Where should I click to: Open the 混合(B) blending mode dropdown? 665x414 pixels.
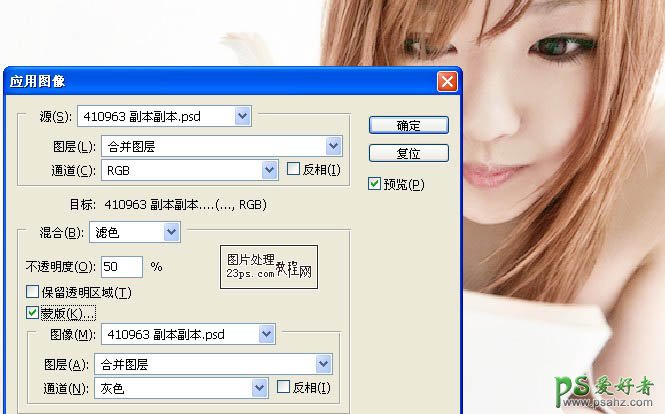pos(171,232)
